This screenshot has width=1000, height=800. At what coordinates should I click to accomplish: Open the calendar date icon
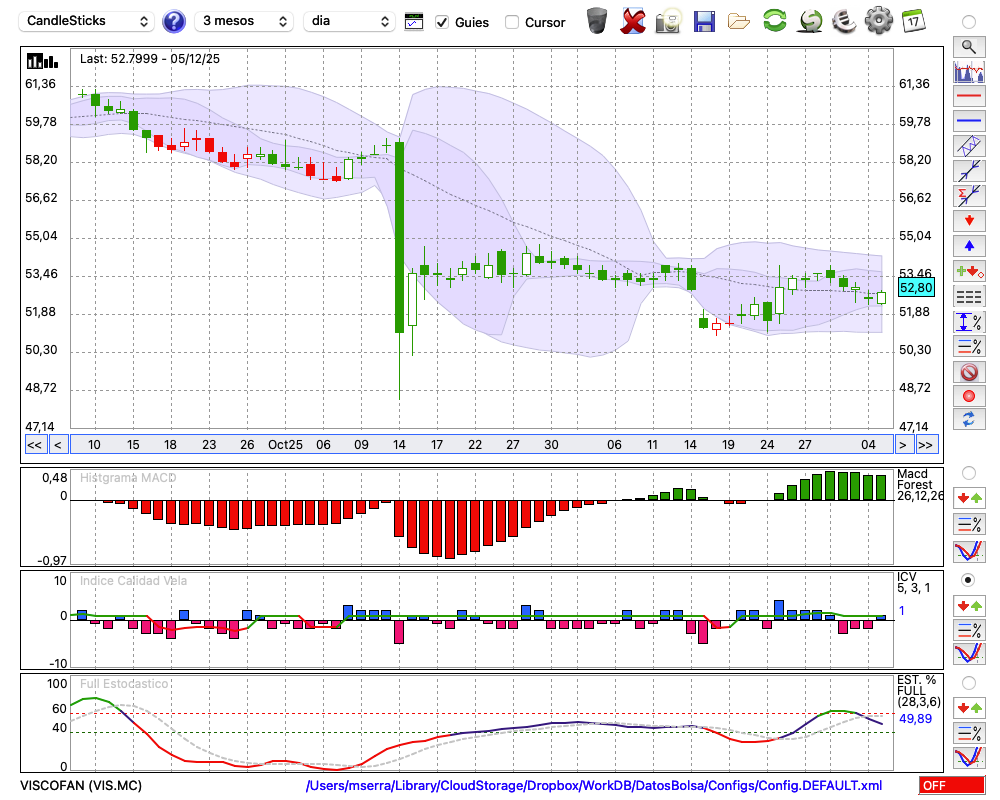(912, 20)
